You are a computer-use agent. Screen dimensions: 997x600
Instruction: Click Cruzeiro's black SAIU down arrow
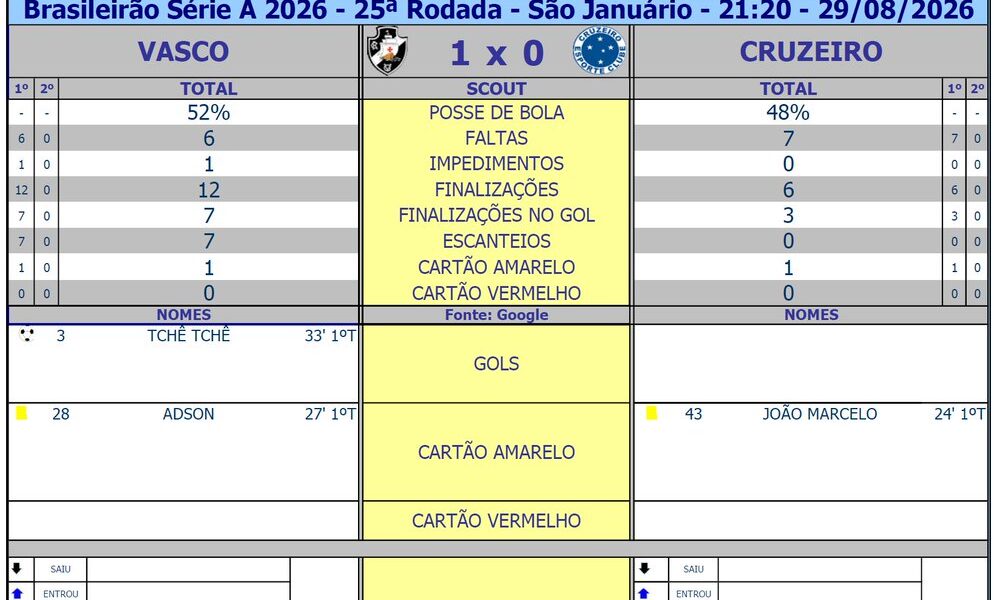(x=644, y=569)
